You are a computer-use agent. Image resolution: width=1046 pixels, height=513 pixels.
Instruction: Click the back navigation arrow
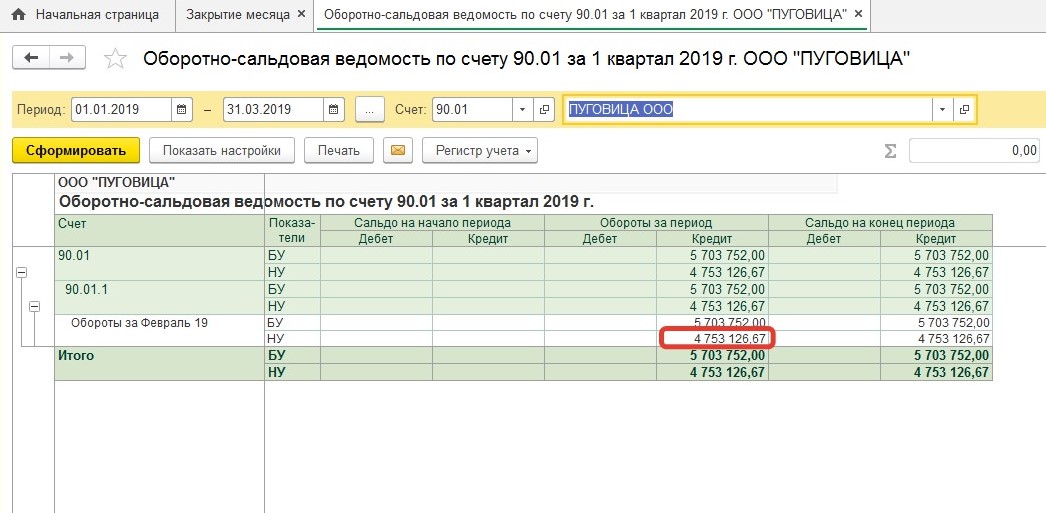(x=31, y=58)
